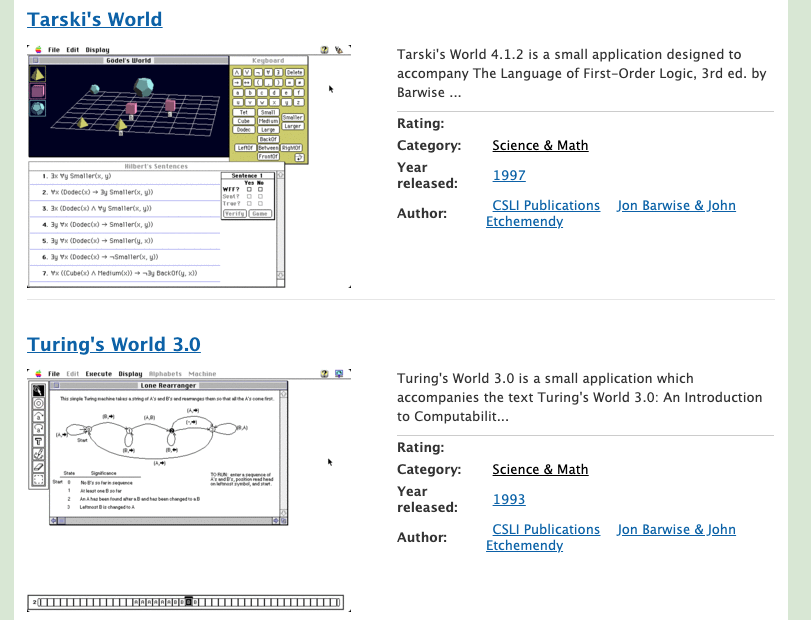Click the Rating label in Tarski's World entry
Screen dimensions: 811x620
[x=420, y=124]
